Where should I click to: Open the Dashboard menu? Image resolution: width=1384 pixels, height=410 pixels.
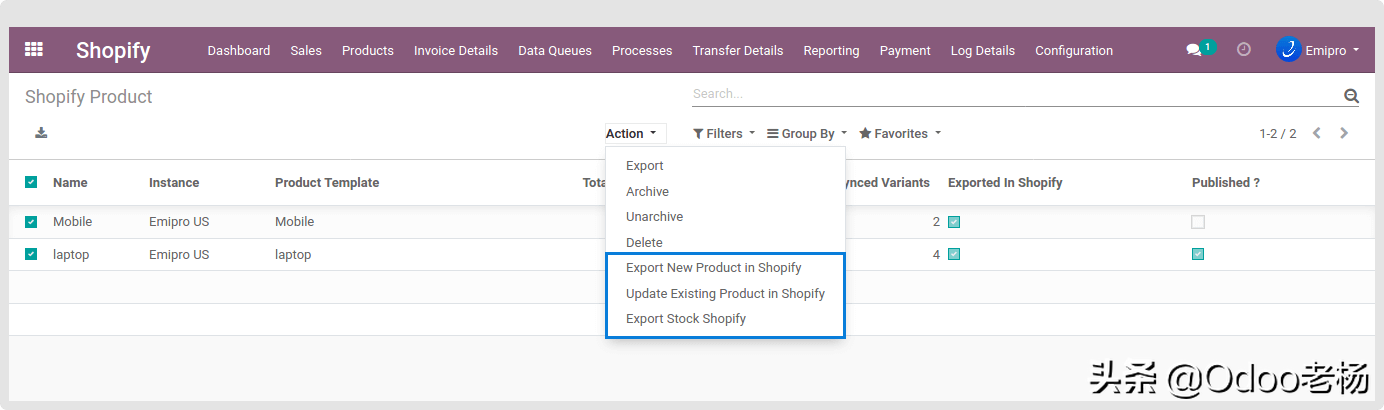point(239,51)
